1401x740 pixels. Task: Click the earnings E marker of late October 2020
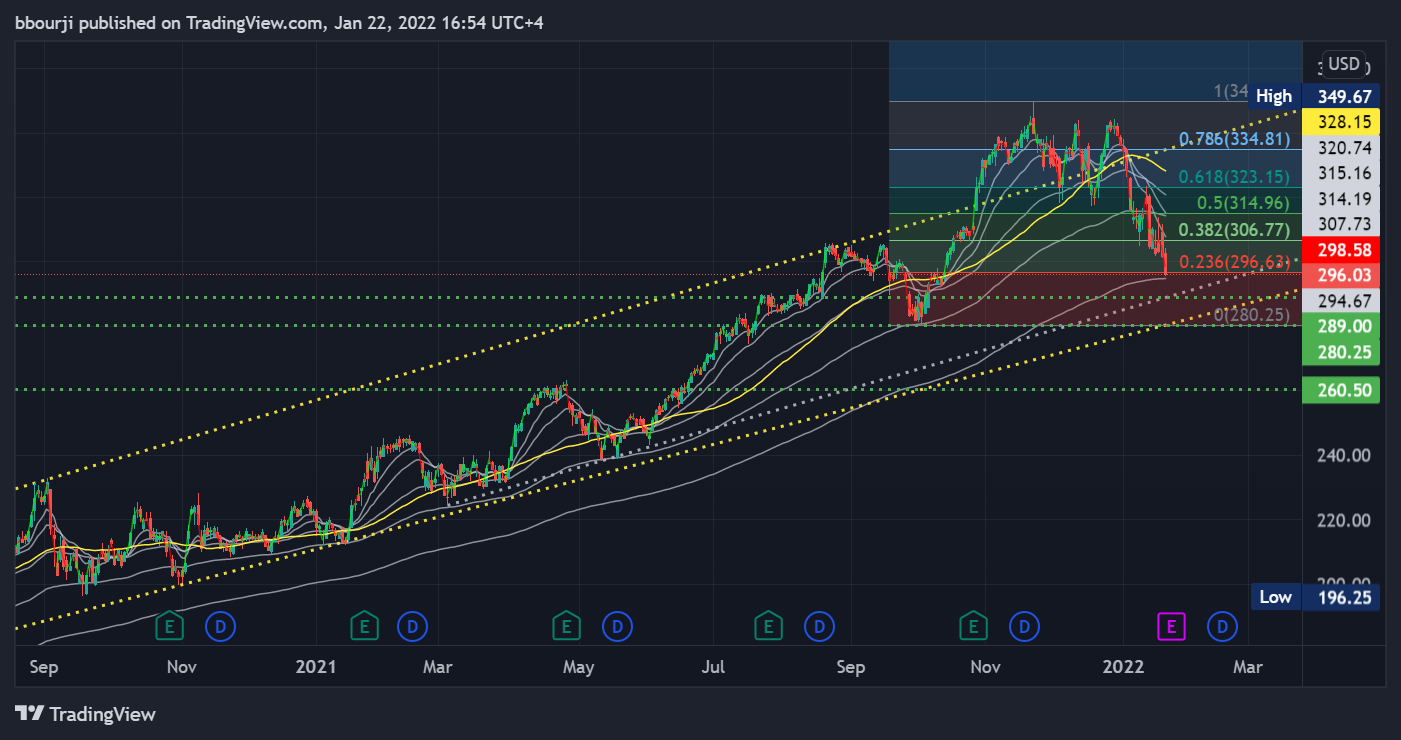pyautogui.click(x=170, y=627)
